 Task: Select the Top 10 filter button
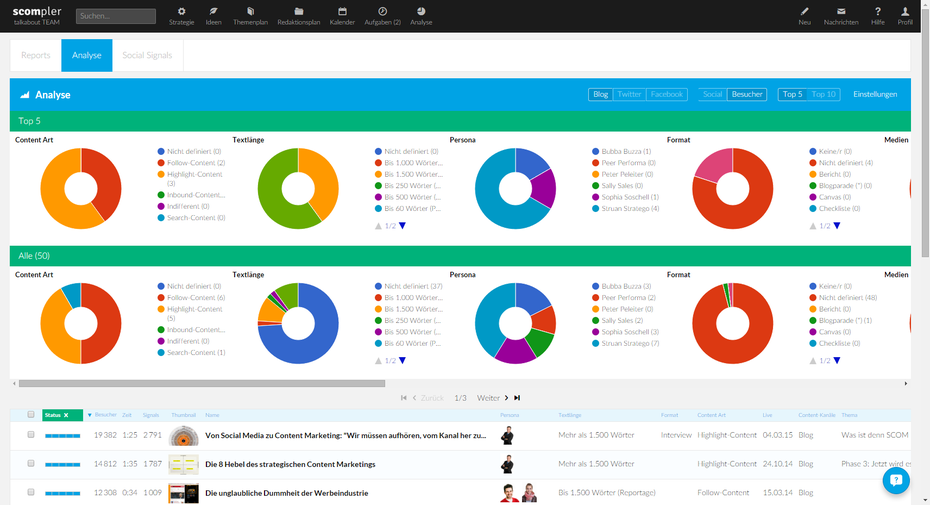[x=823, y=94]
